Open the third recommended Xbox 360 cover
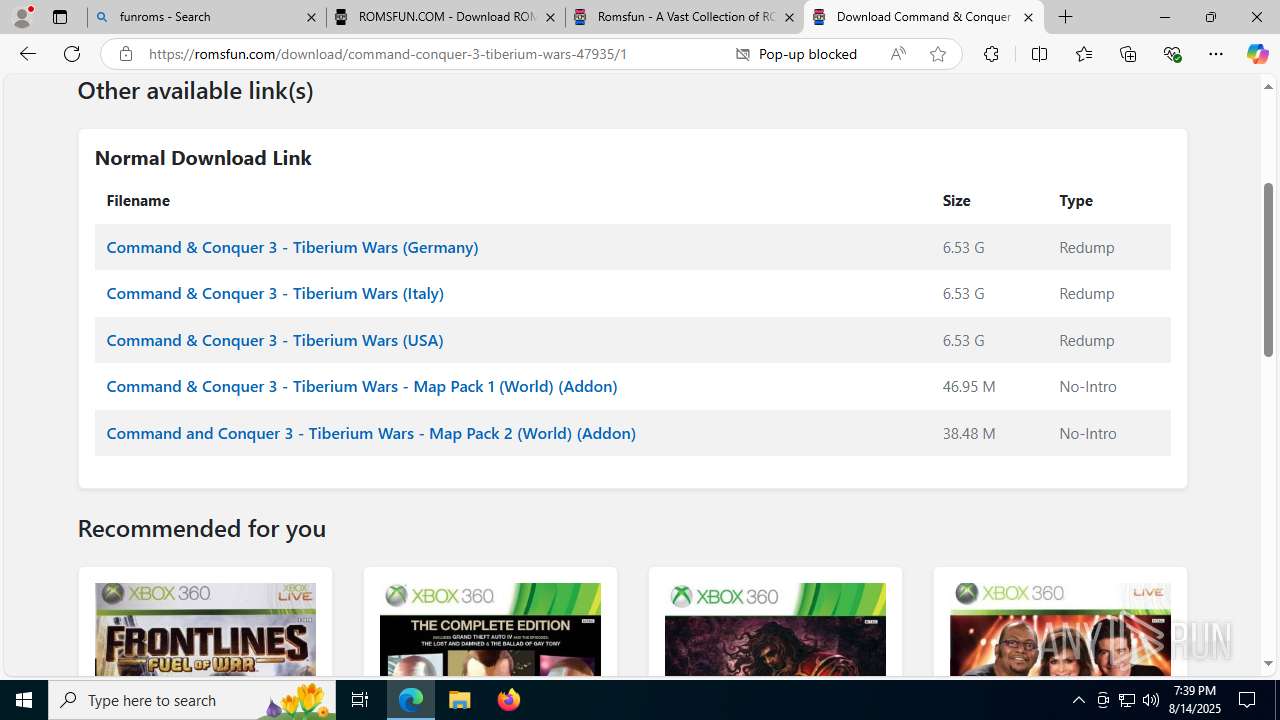 pos(775,629)
